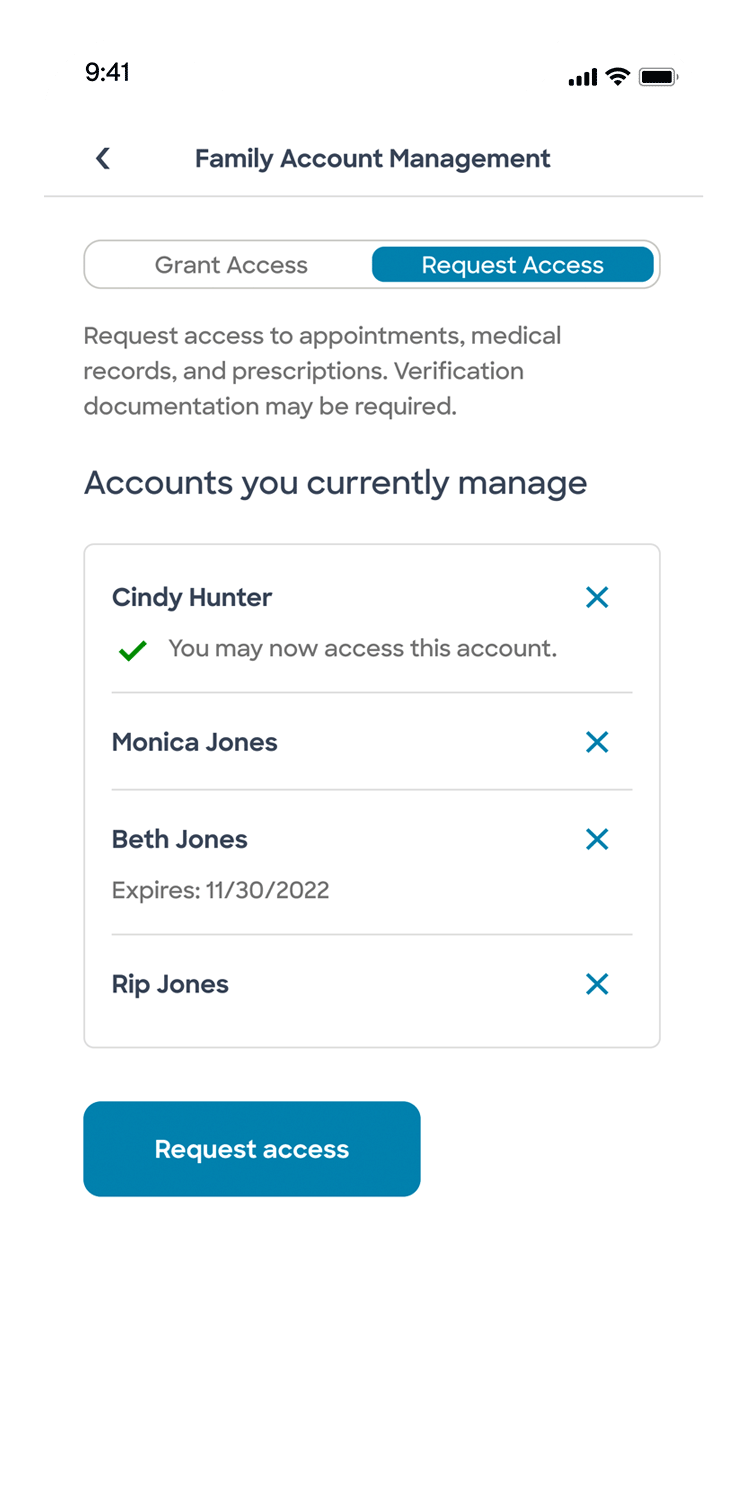Remove Cindy Hunter's account with the X
The width and height of the screenshot is (747, 1512).
coord(597,597)
